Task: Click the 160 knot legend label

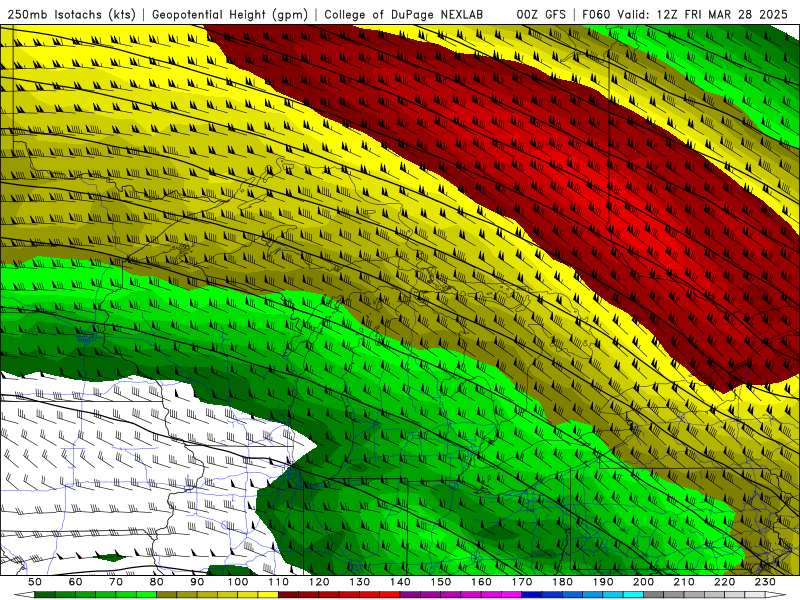Action: coord(481,582)
